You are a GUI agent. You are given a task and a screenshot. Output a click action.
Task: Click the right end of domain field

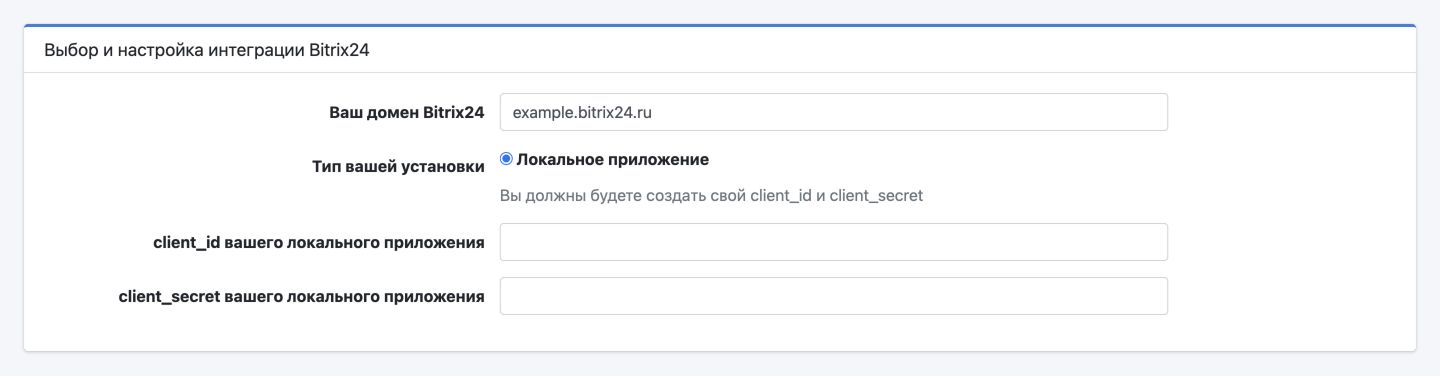click(1150, 112)
